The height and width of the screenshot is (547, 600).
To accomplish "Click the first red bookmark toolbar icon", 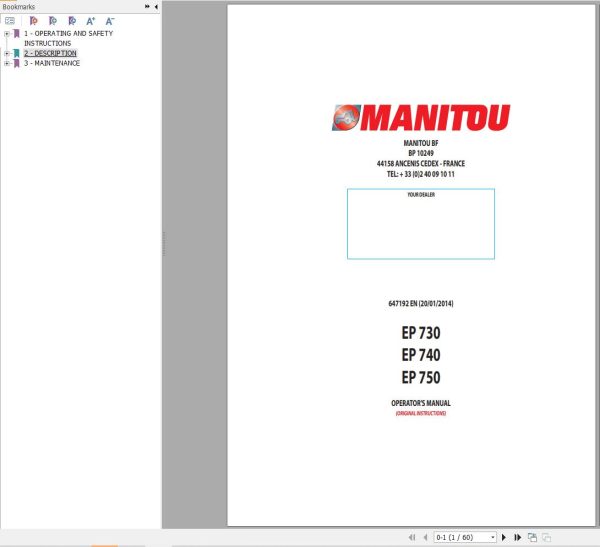I will pyautogui.click(x=34, y=21).
